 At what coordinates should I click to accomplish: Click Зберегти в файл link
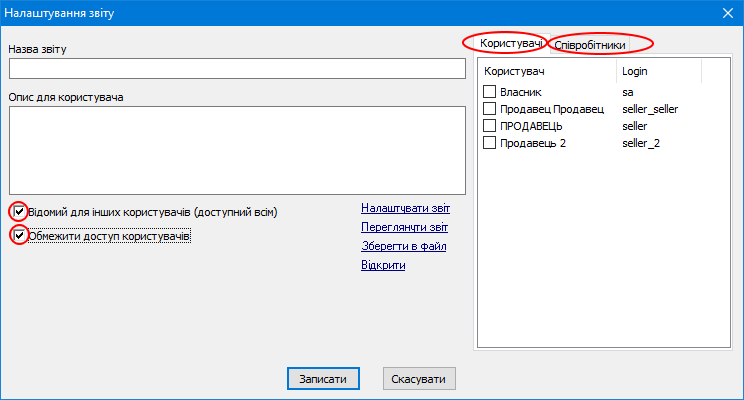pos(403,246)
